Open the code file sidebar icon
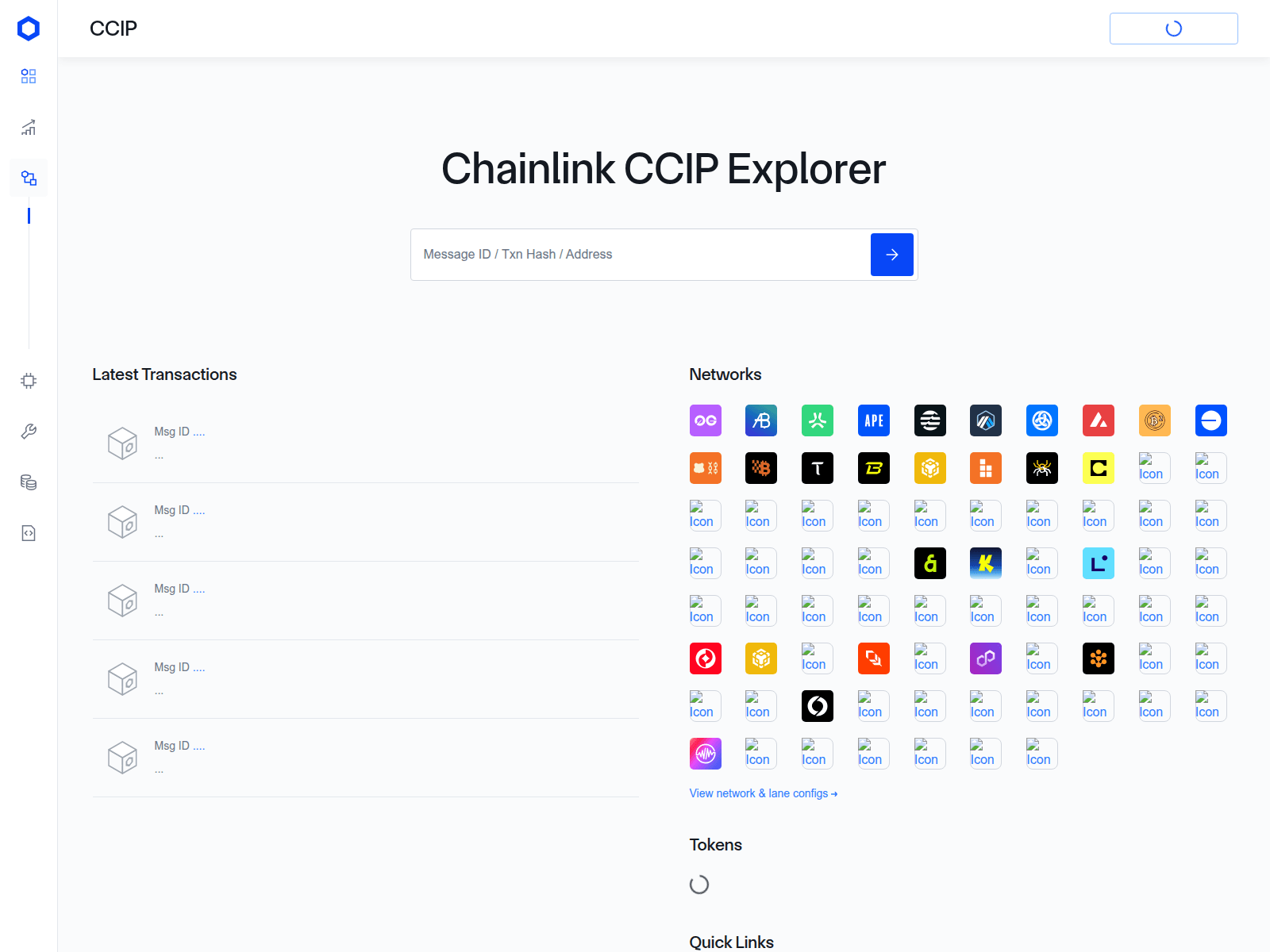 tap(29, 533)
